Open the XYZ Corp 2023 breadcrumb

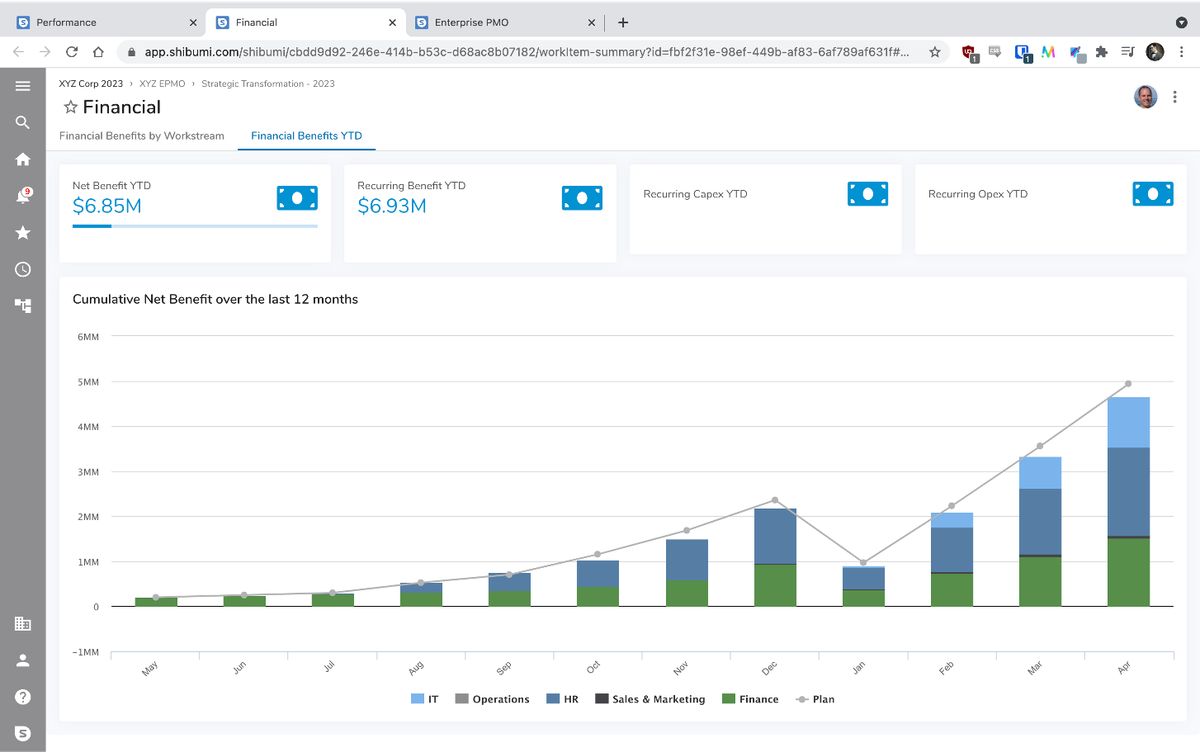pyautogui.click(x=90, y=84)
